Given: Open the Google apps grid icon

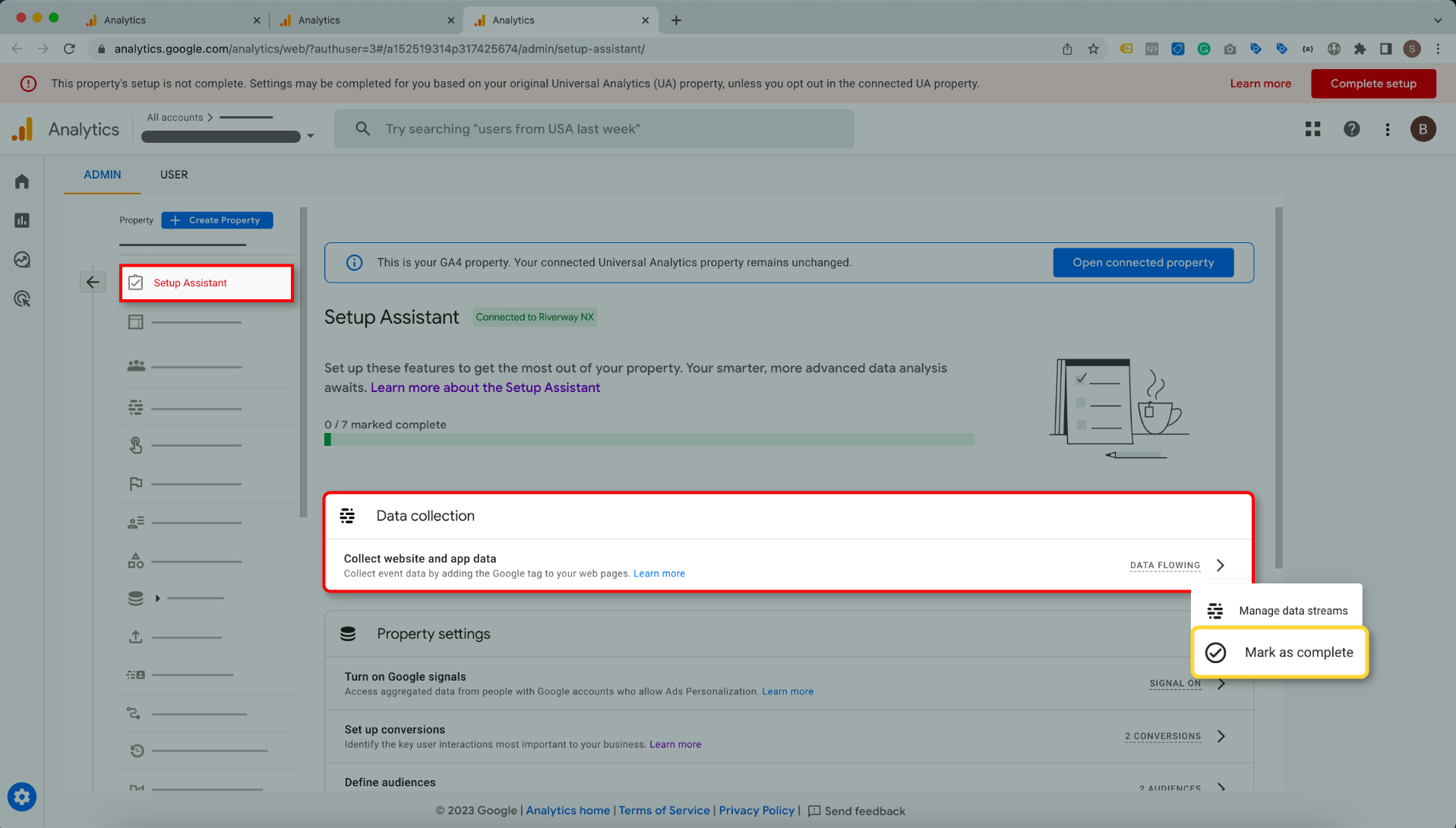Looking at the screenshot, I should (1312, 129).
